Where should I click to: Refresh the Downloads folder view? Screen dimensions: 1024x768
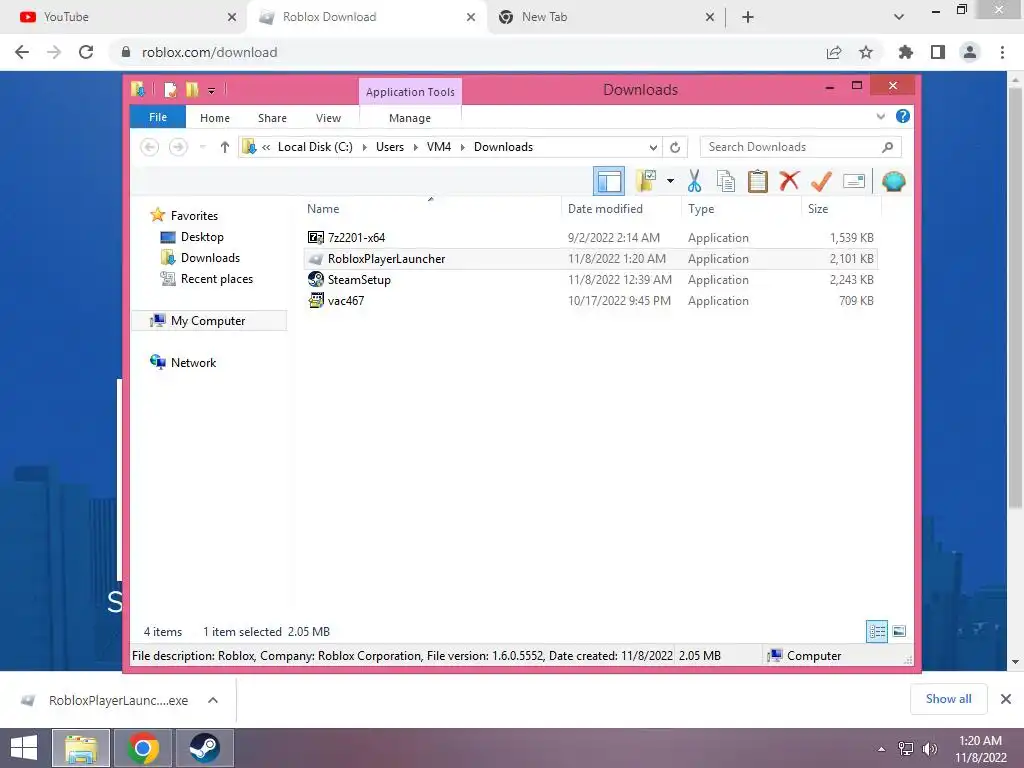(x=675, y=147)
